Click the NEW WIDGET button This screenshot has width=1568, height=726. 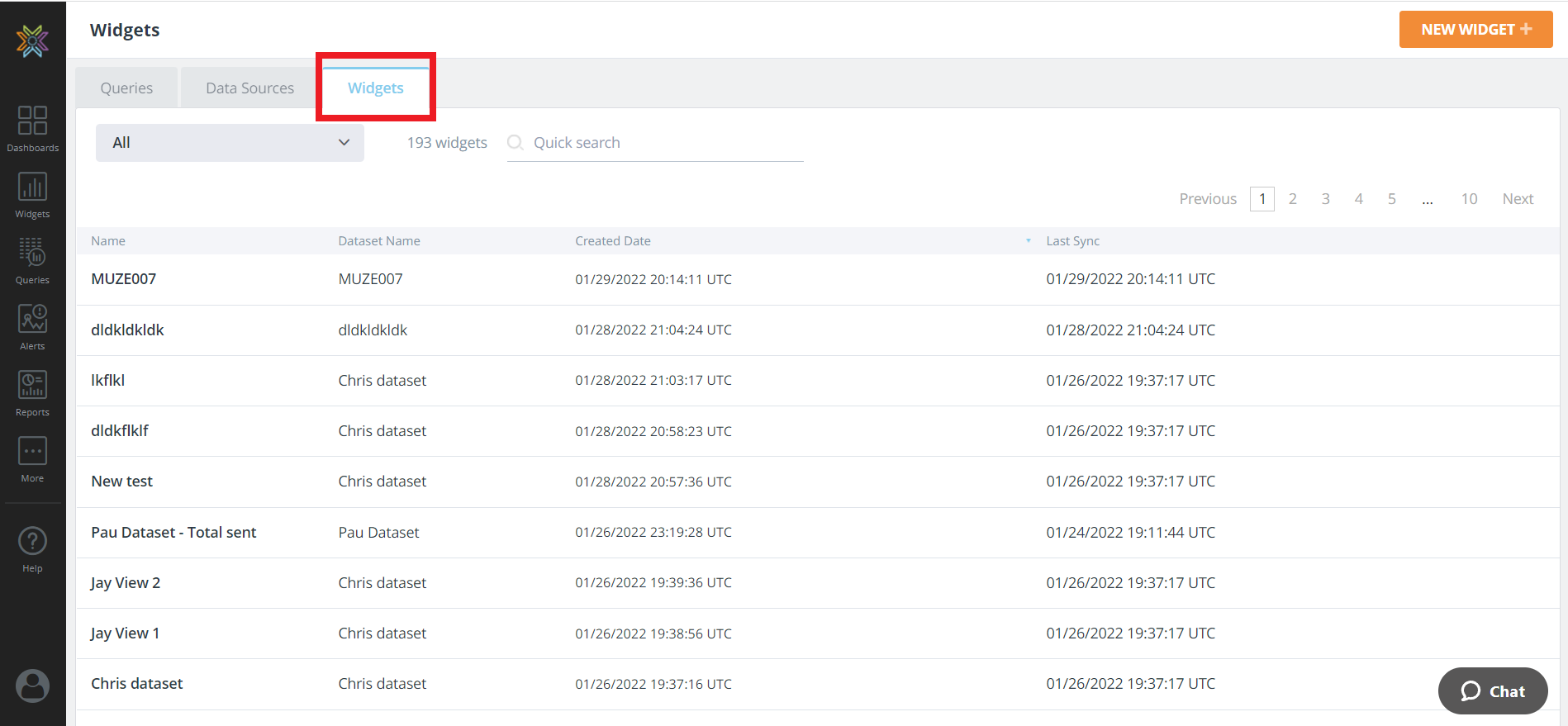point(1475,30)
